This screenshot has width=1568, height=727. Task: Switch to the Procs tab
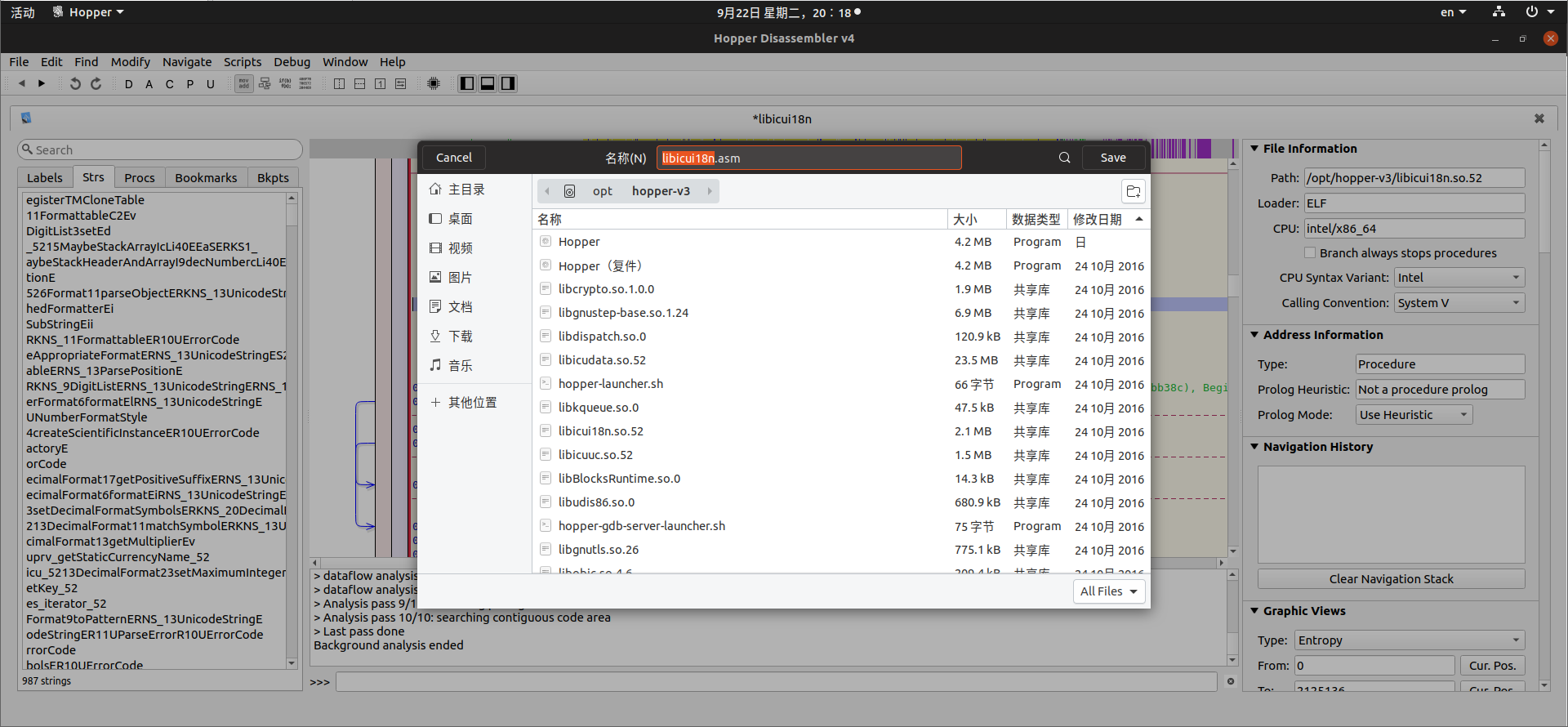pyautogui.click(x=140, y=178)
